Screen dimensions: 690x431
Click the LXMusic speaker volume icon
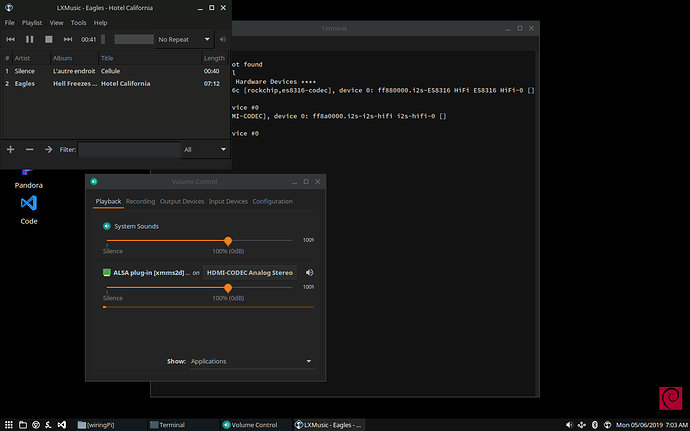[x=223, y=39]
